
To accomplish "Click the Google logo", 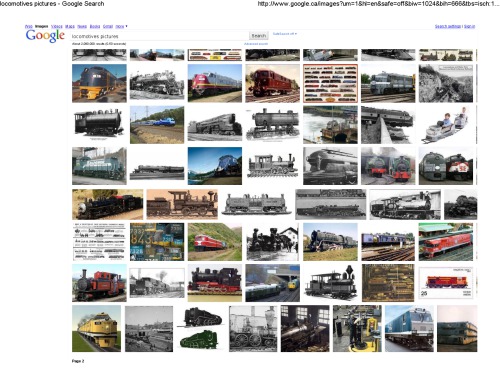I will (x=45, y=36).
